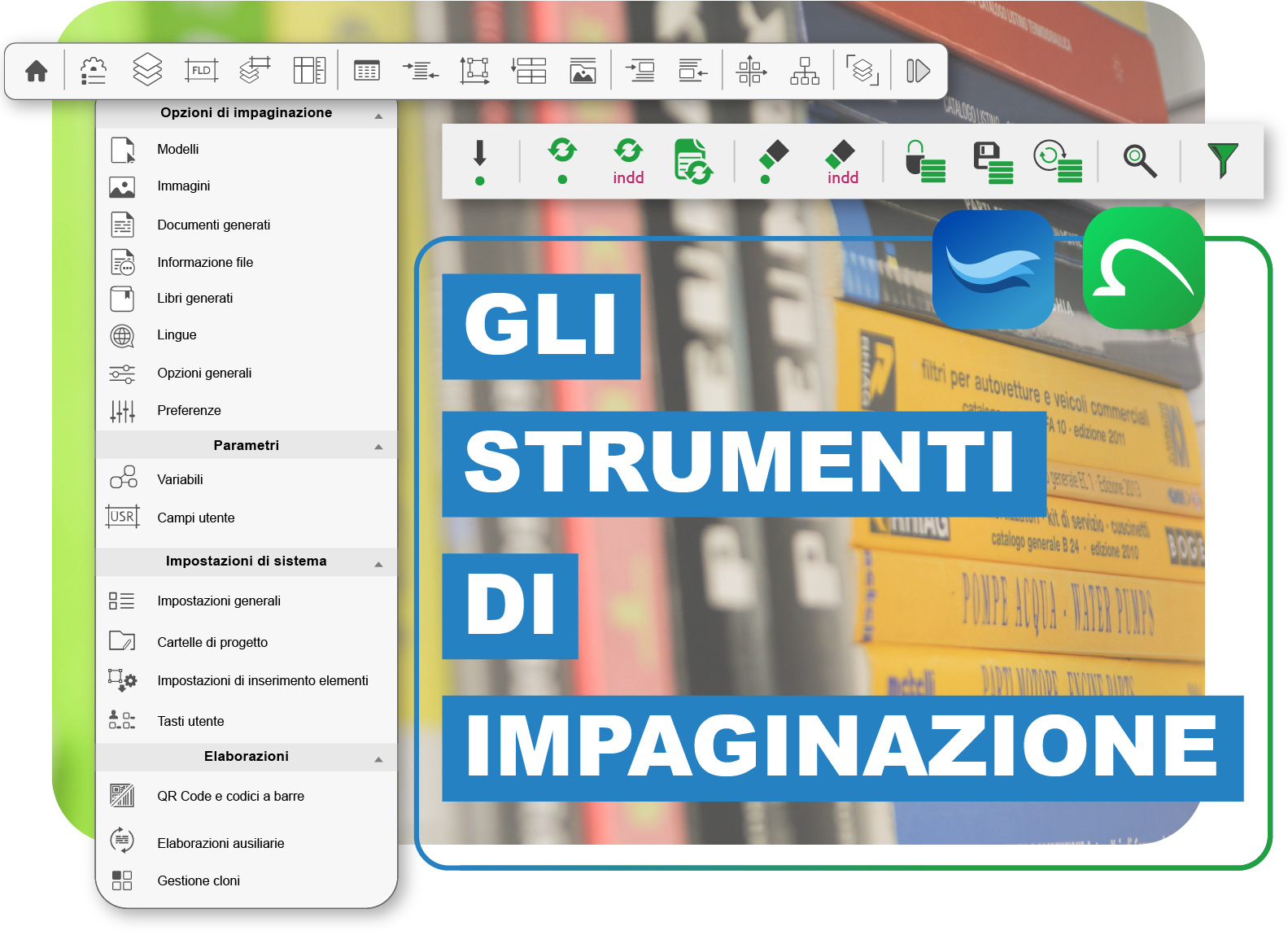Click the align distribute objects icon
Viewport: 1288px width, 935px height.
tap(751, 71)
